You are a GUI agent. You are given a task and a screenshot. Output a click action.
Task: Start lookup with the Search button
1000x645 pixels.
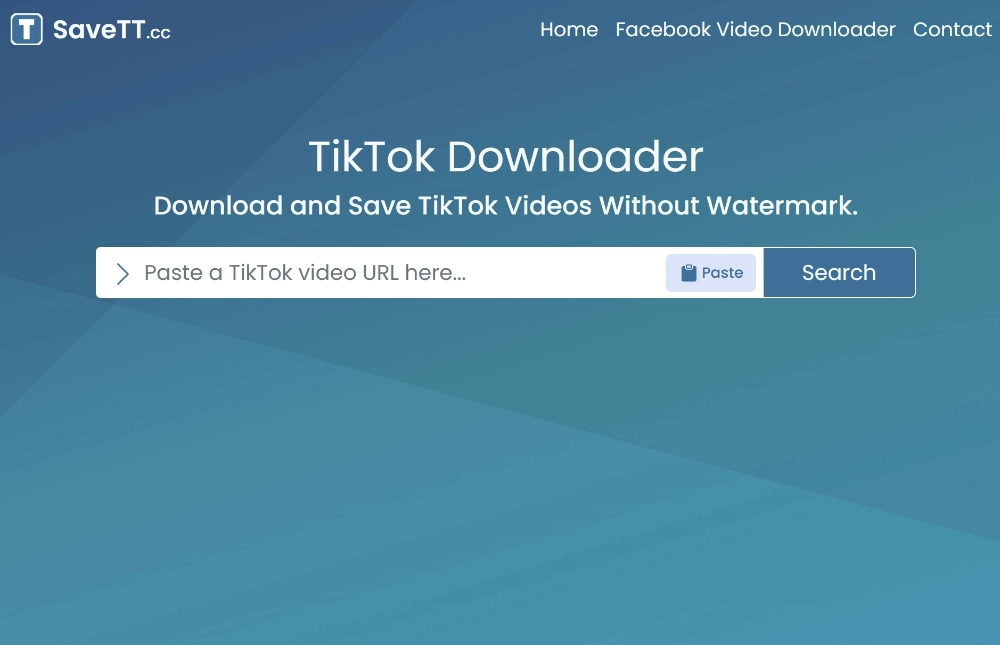839,272
